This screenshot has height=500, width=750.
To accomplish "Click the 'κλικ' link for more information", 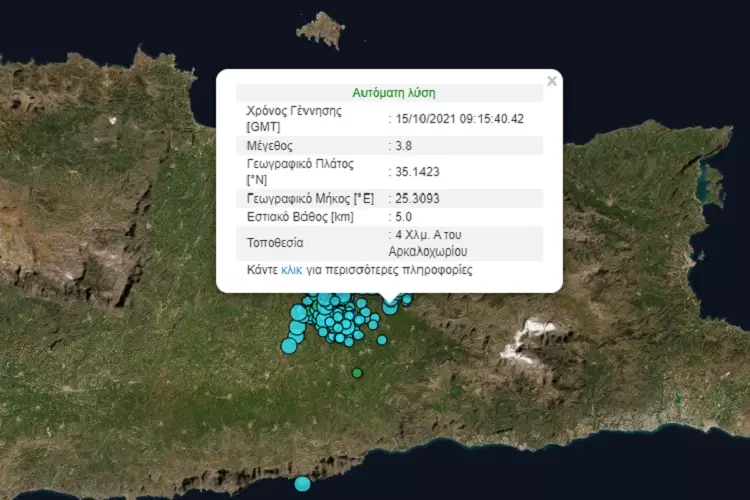I will 292,270.
